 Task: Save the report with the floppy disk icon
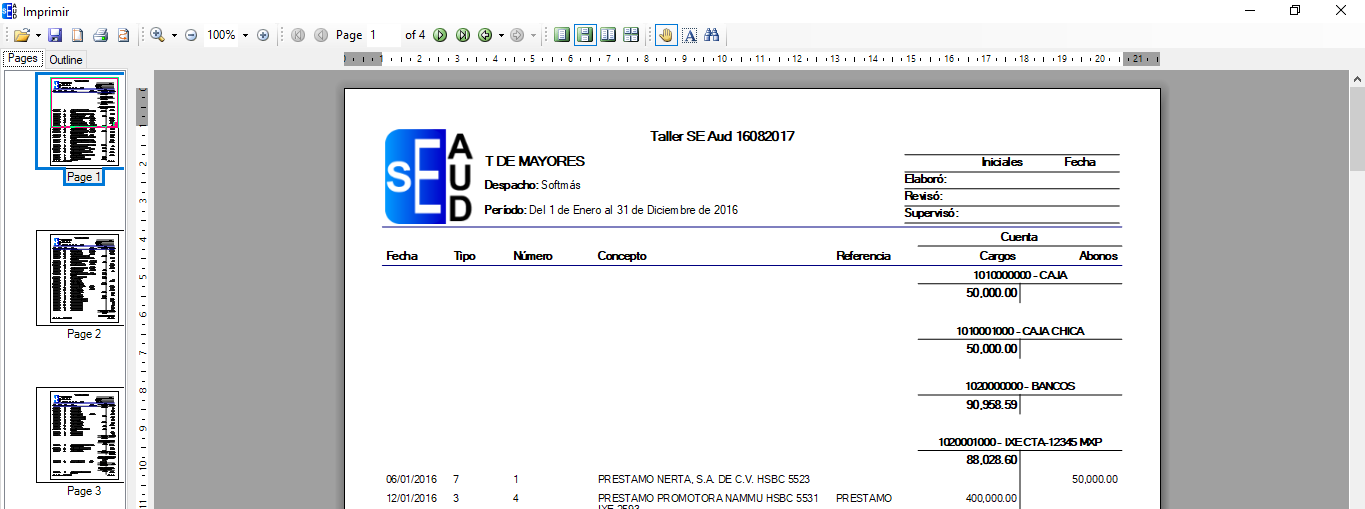point(56,35)
